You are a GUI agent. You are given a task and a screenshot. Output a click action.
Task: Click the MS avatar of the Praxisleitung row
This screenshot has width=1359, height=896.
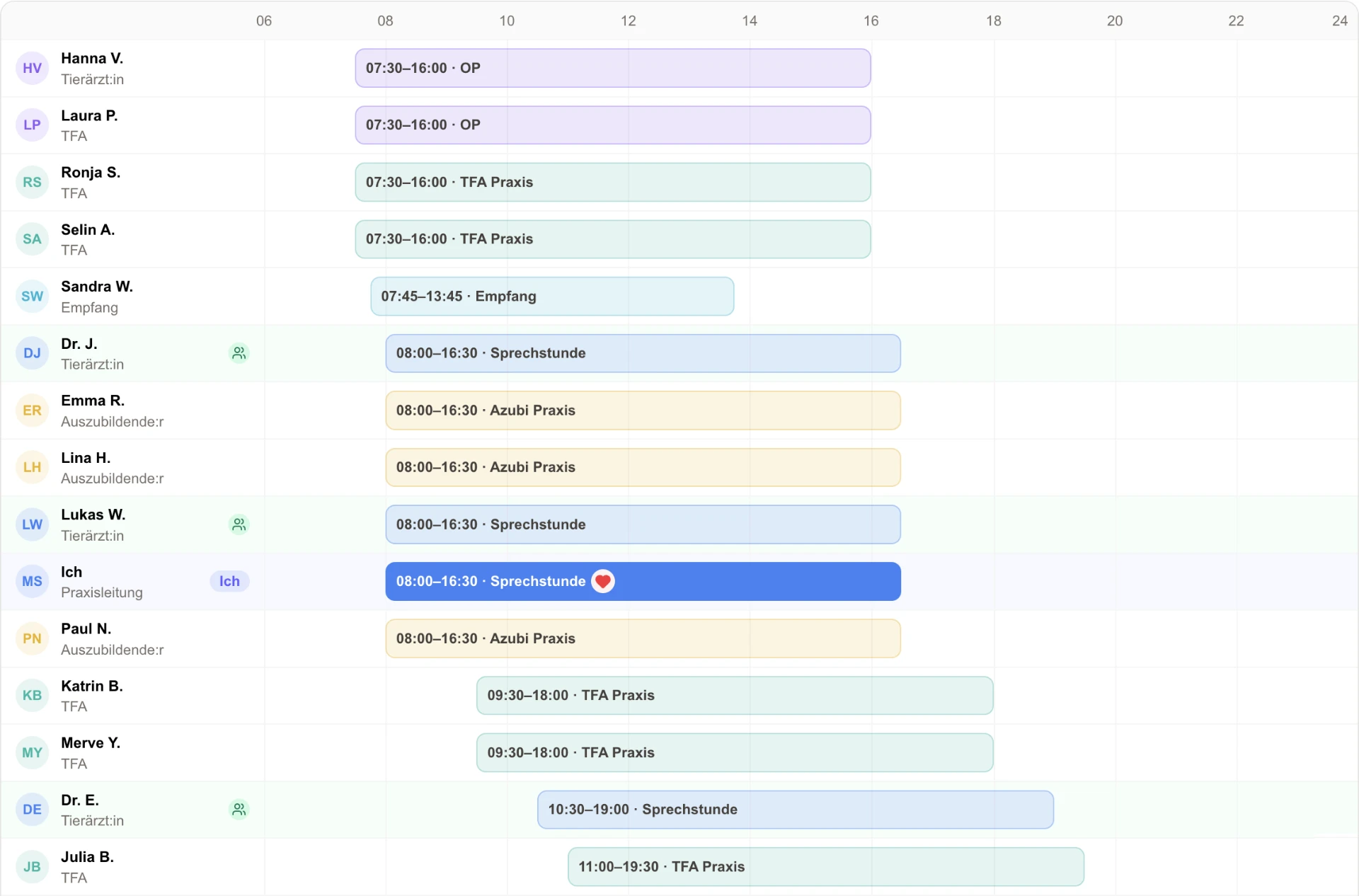(x=32, y=581)
